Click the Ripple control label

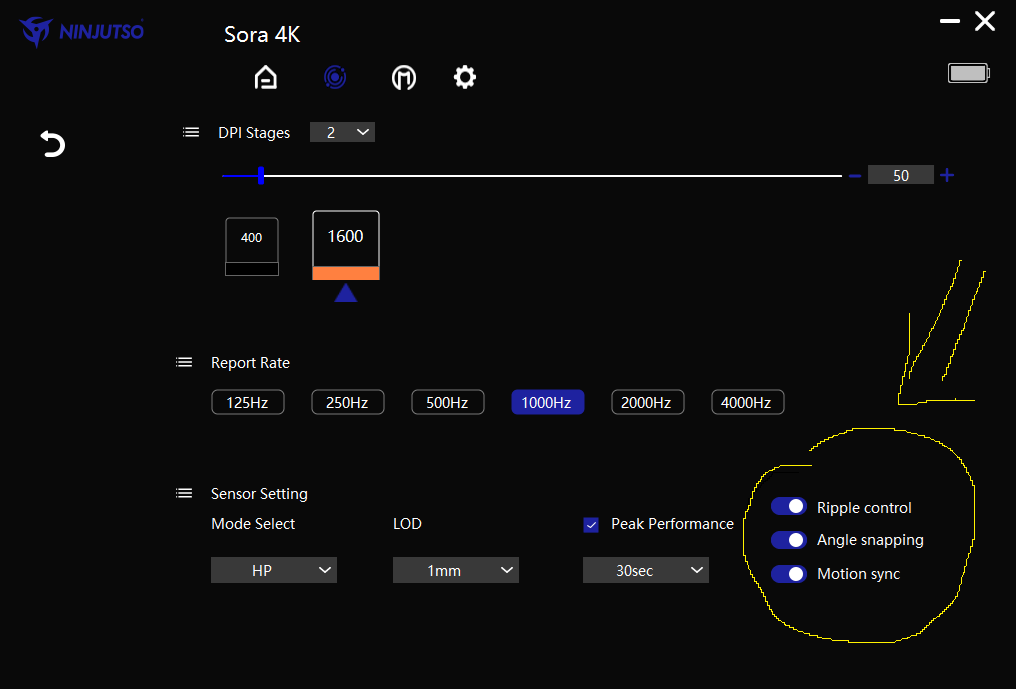pyautogui.click(x=864, y=508)
